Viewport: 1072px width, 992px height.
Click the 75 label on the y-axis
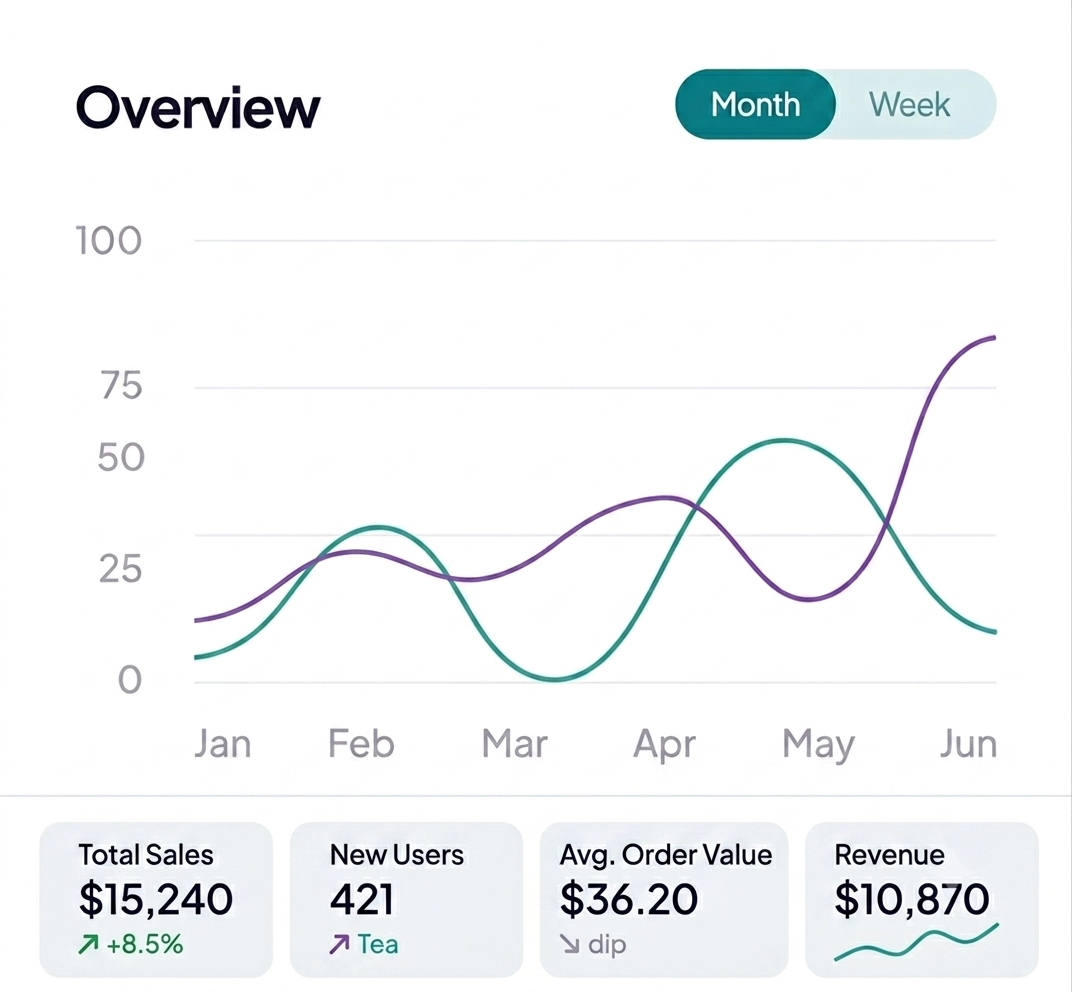click(x=122, y=386)
